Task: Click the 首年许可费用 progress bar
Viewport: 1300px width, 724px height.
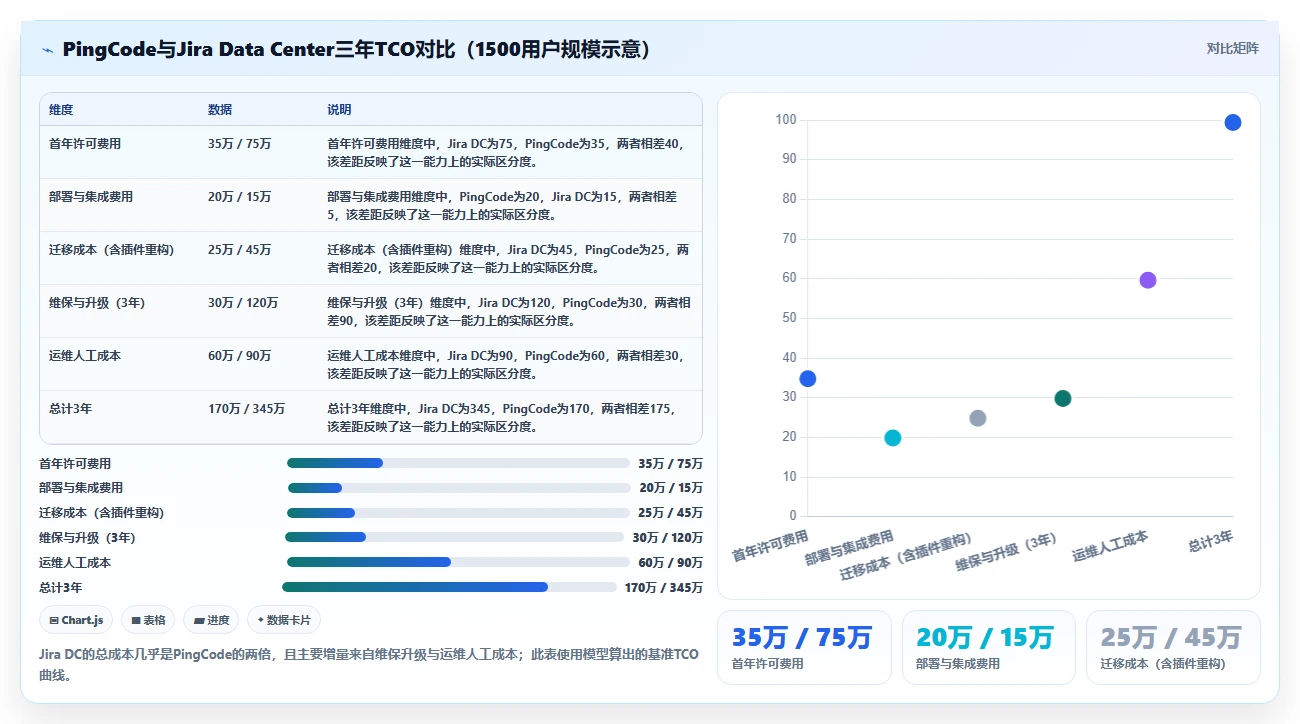Action: [x=458, y=463]
